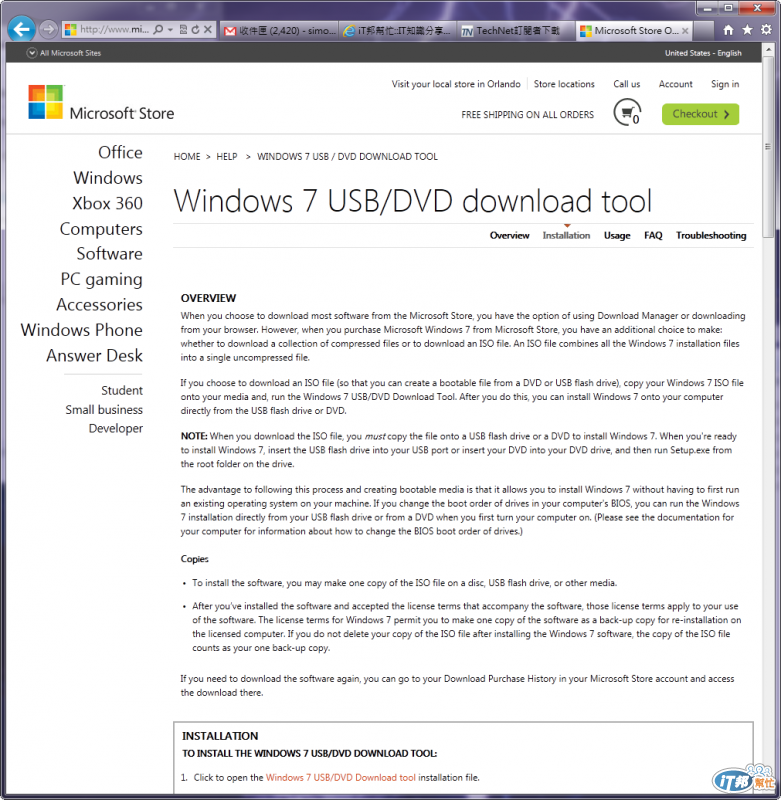Screen dimensions: 781x800
Task: Open Office category in sidebar
Action: 120,152
